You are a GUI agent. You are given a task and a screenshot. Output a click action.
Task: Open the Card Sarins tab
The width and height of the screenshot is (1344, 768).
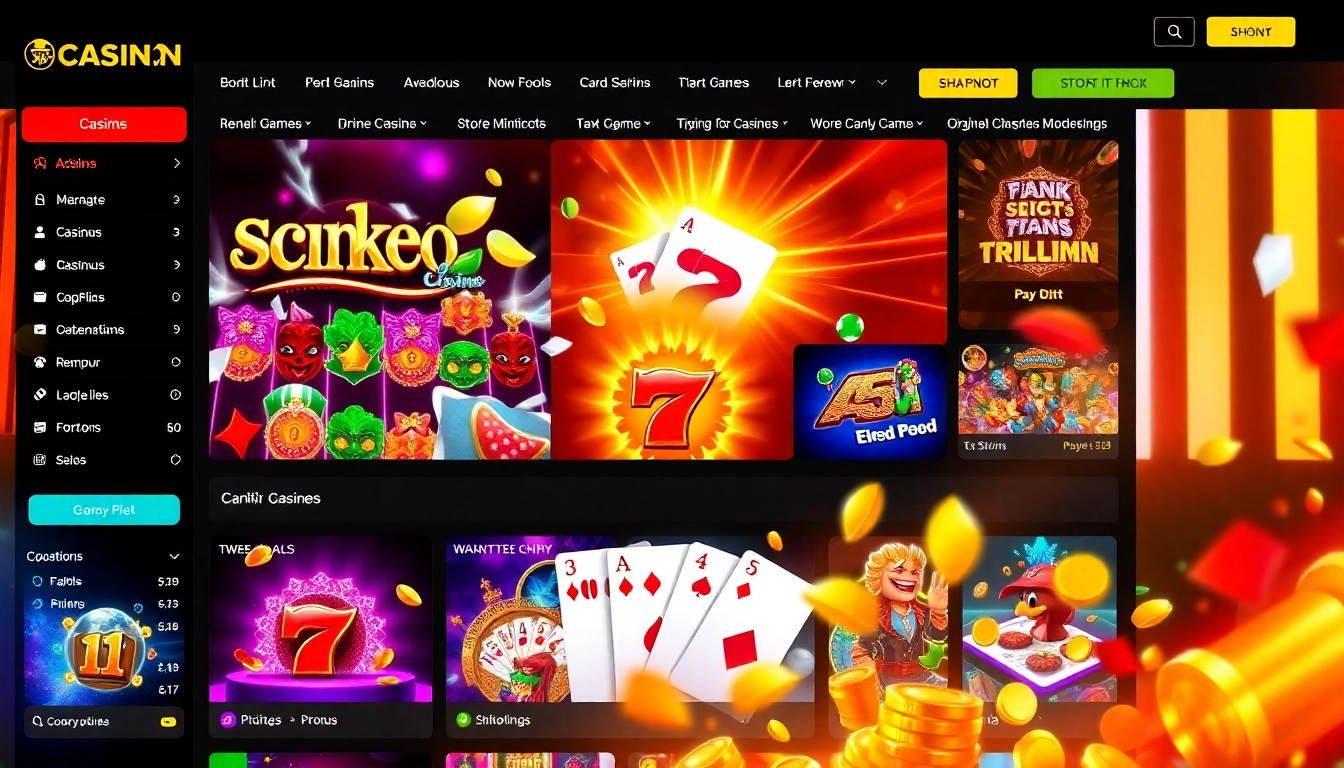(x=615, y=82)
